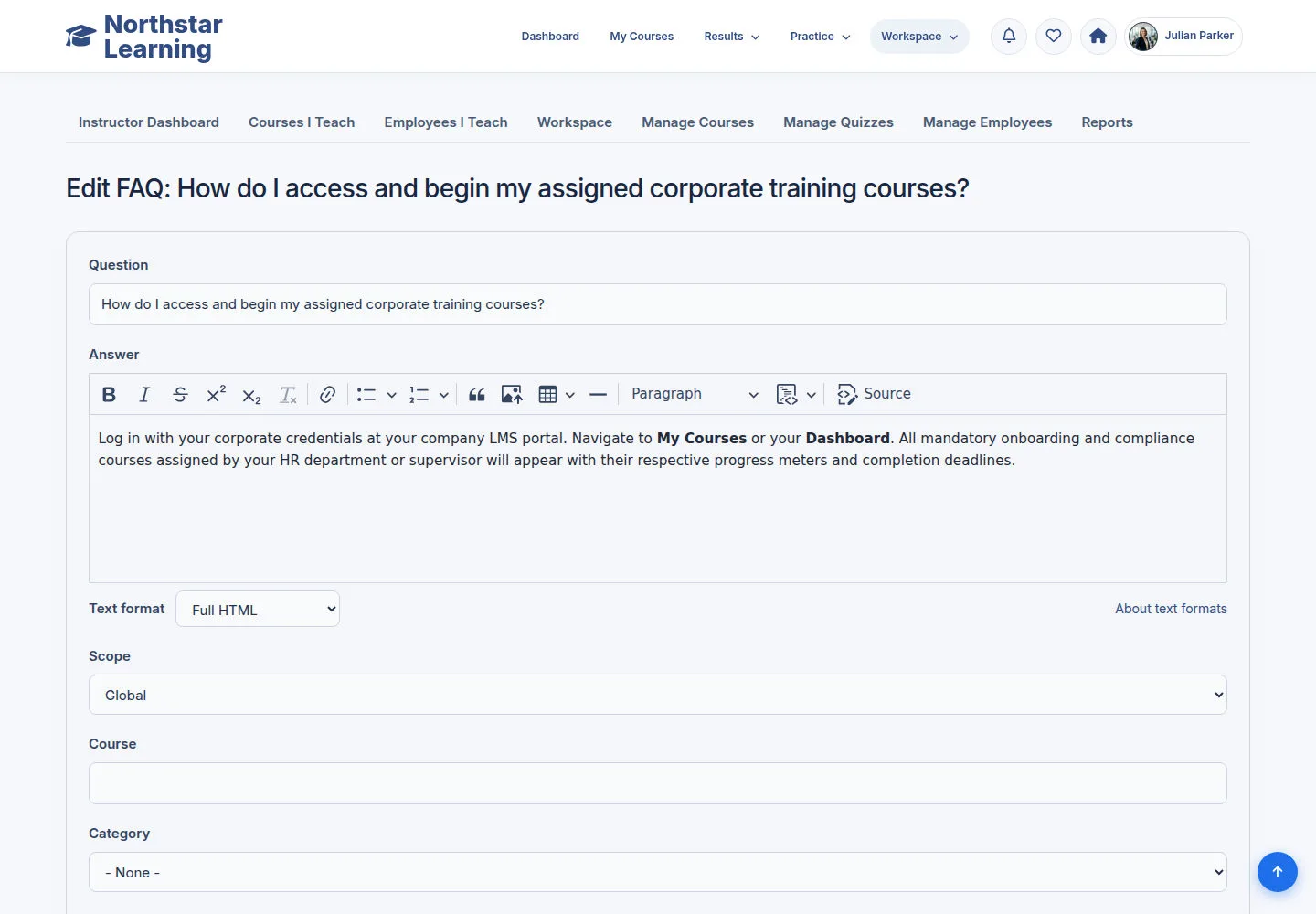This screenshot has height=914, width=1316.
Task: Insert a block quote
Action: pos(476,394)
